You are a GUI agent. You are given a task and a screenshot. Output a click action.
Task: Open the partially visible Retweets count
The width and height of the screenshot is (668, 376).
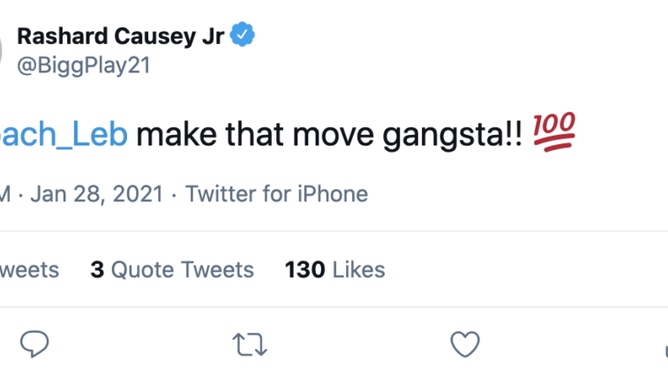(x=29, y=270)
